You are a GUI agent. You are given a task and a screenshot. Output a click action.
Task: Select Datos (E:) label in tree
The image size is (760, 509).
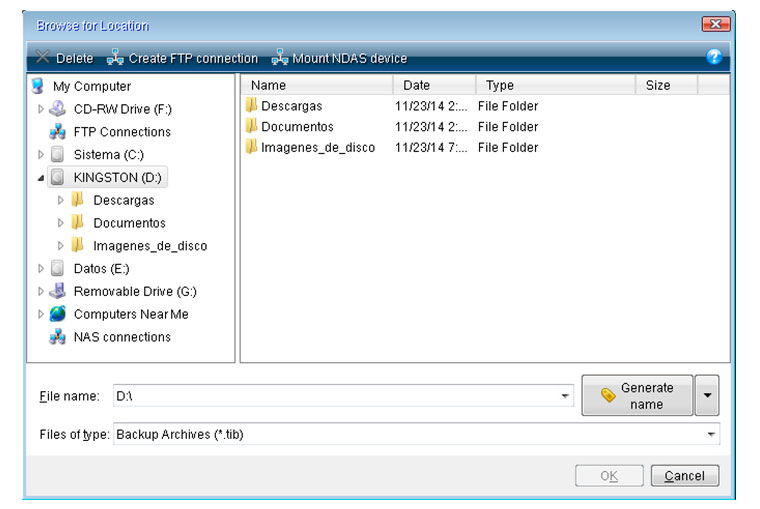[101, 269]
